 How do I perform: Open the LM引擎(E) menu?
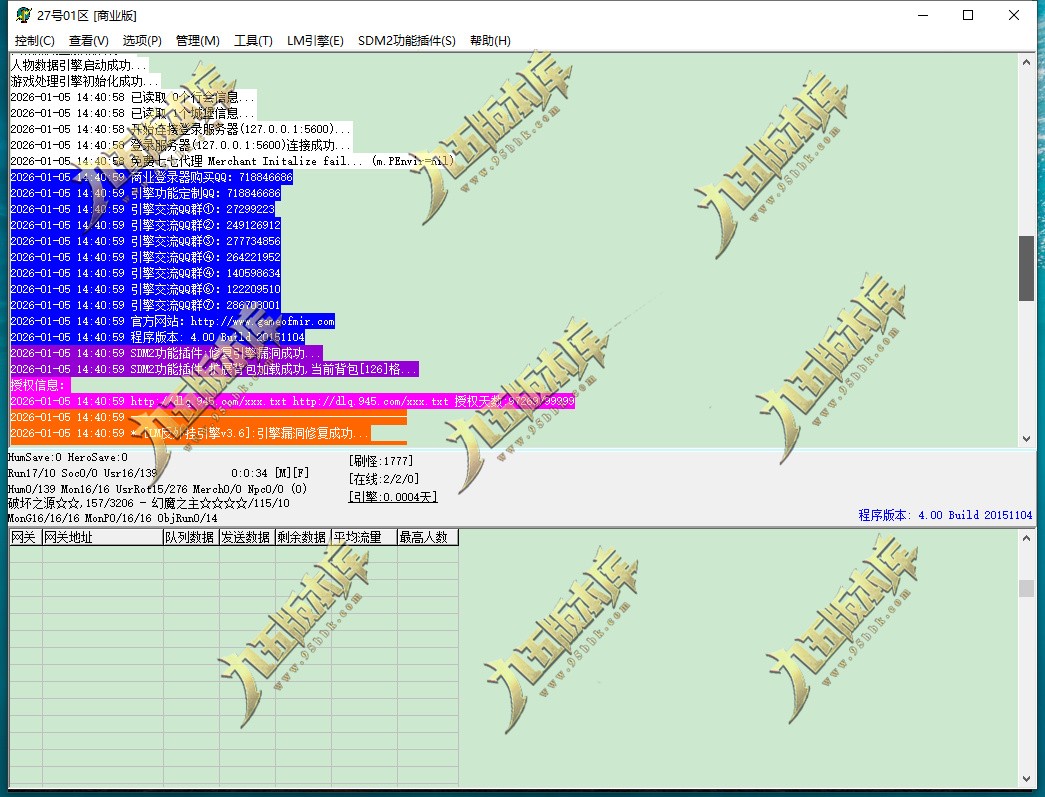coord(315,41)
